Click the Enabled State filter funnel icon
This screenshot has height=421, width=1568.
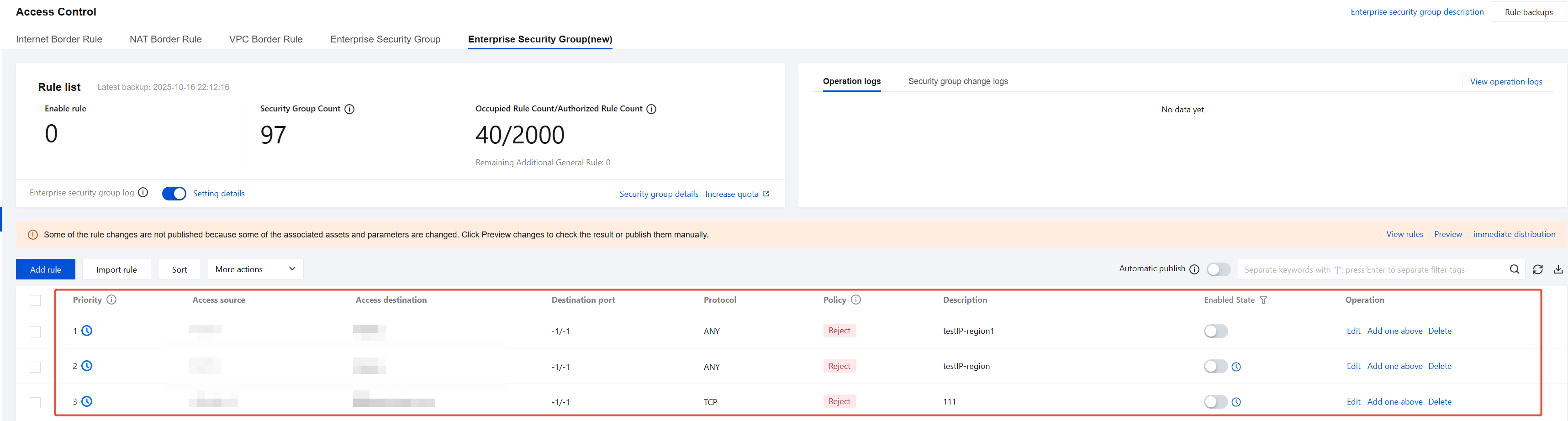(1263, 300)
